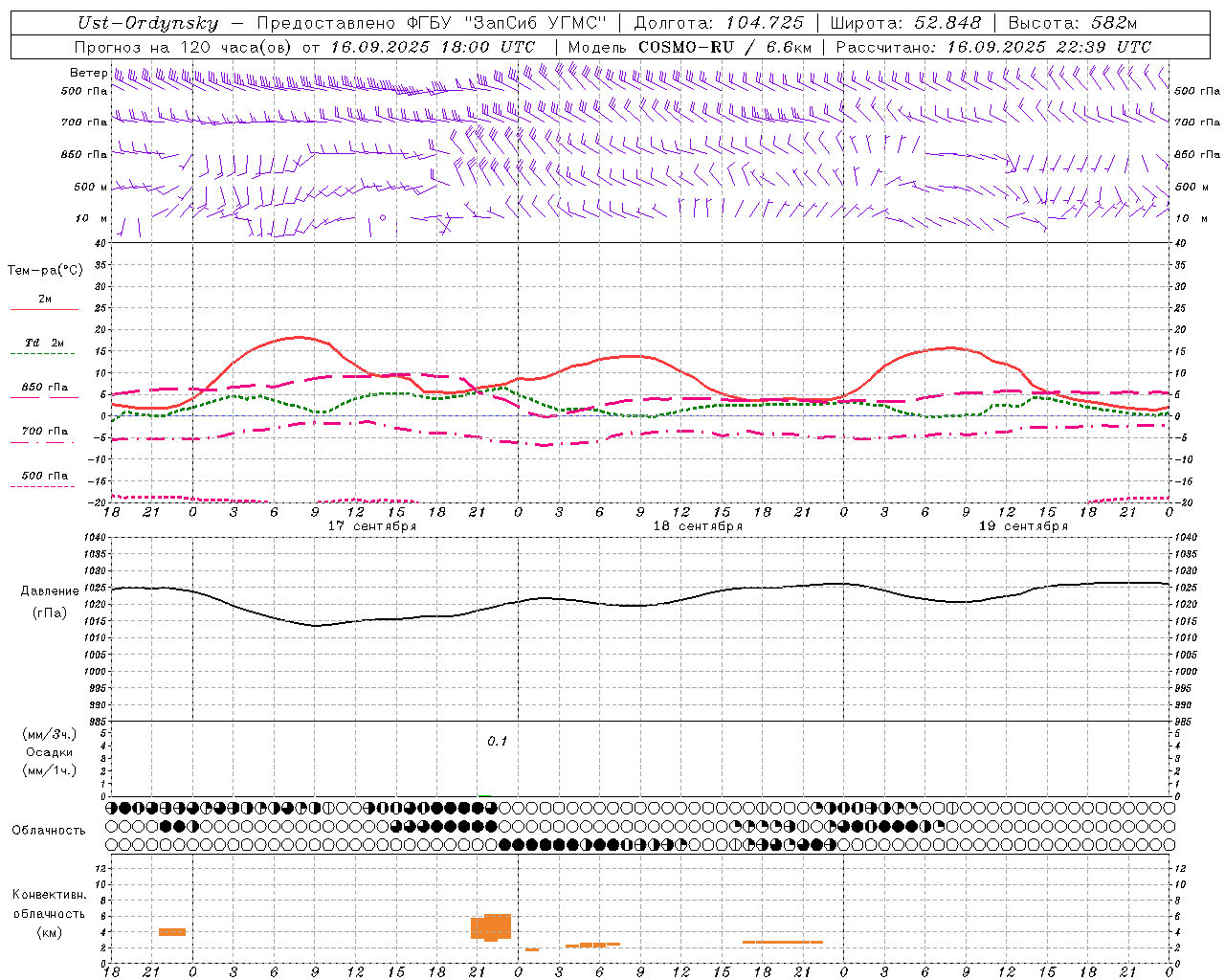Click the largest orange convective cloud block
This screenshot has width=1225, height=980.
pyautogui.click(x=491, y=927)
